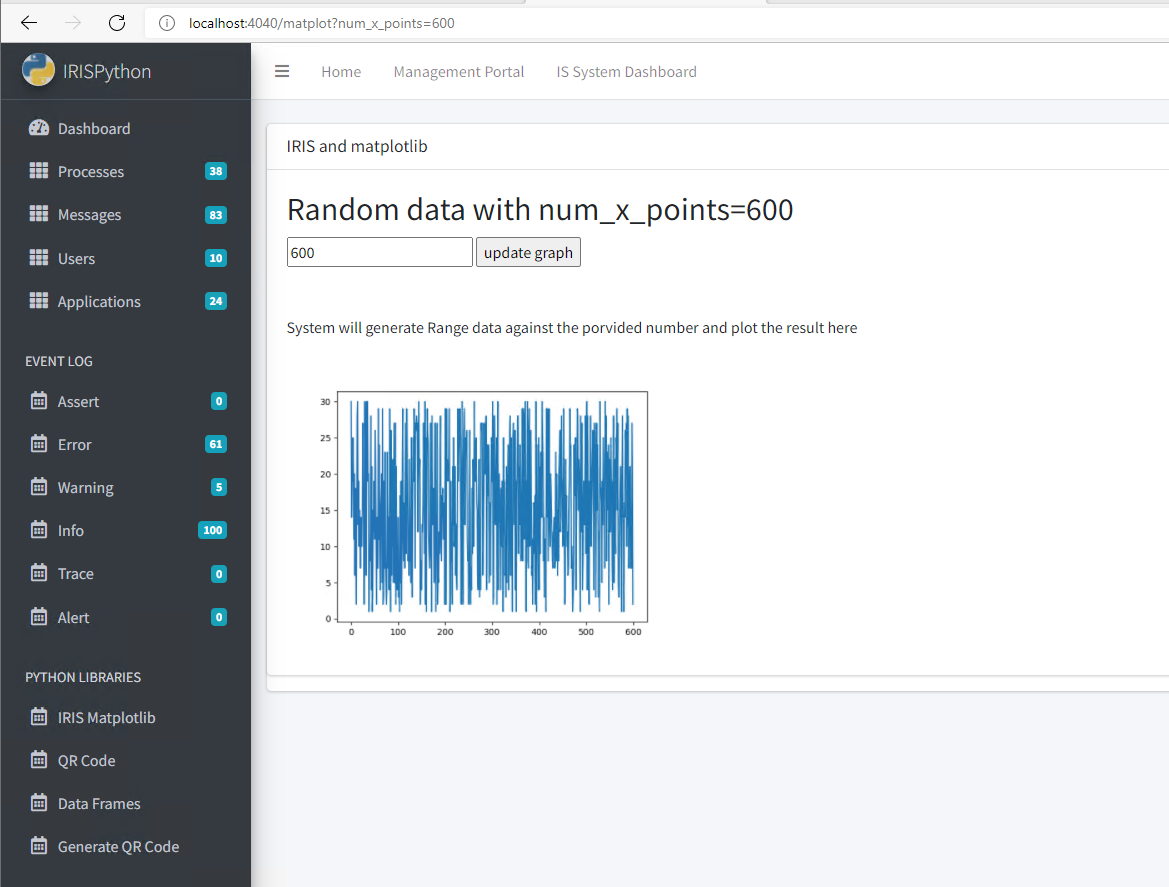
Task: Click the IRISPython Python logo
Action: click(38, 70)
